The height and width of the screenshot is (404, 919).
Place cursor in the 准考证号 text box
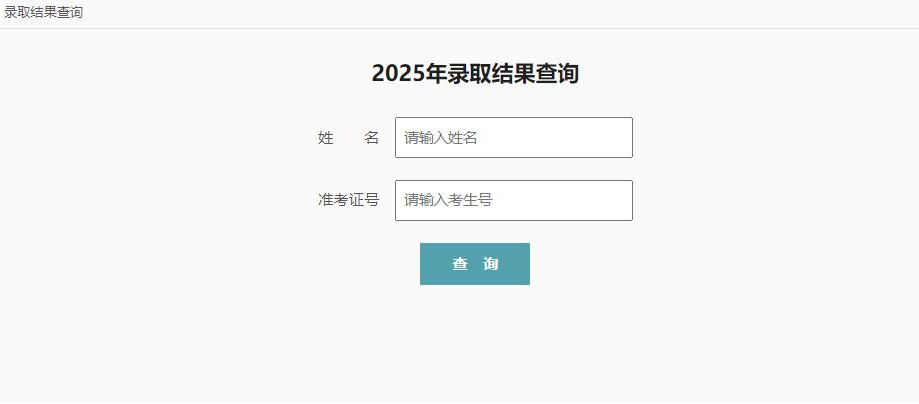point(513,200)
